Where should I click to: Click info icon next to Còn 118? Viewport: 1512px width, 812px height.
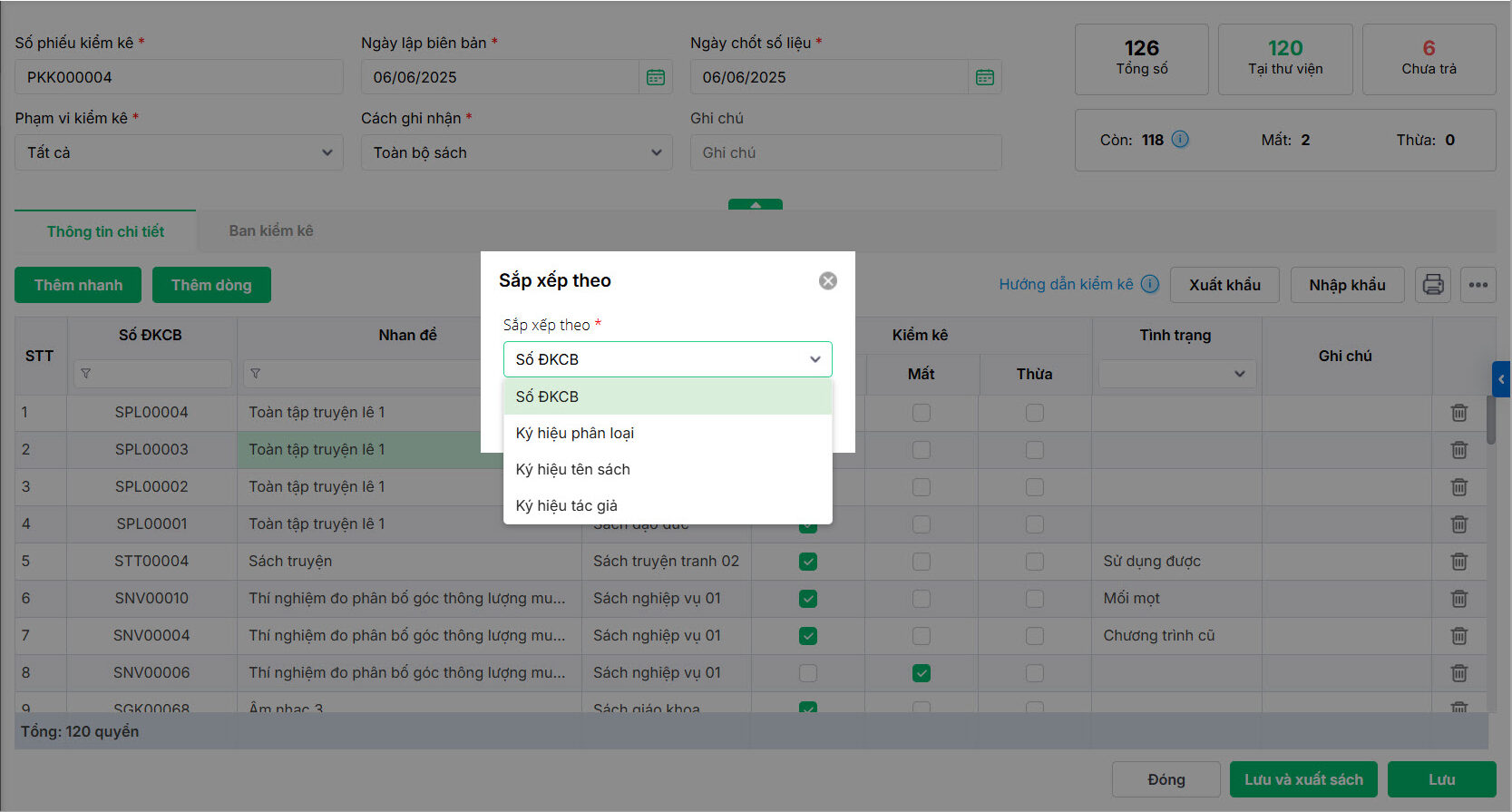1180,140
